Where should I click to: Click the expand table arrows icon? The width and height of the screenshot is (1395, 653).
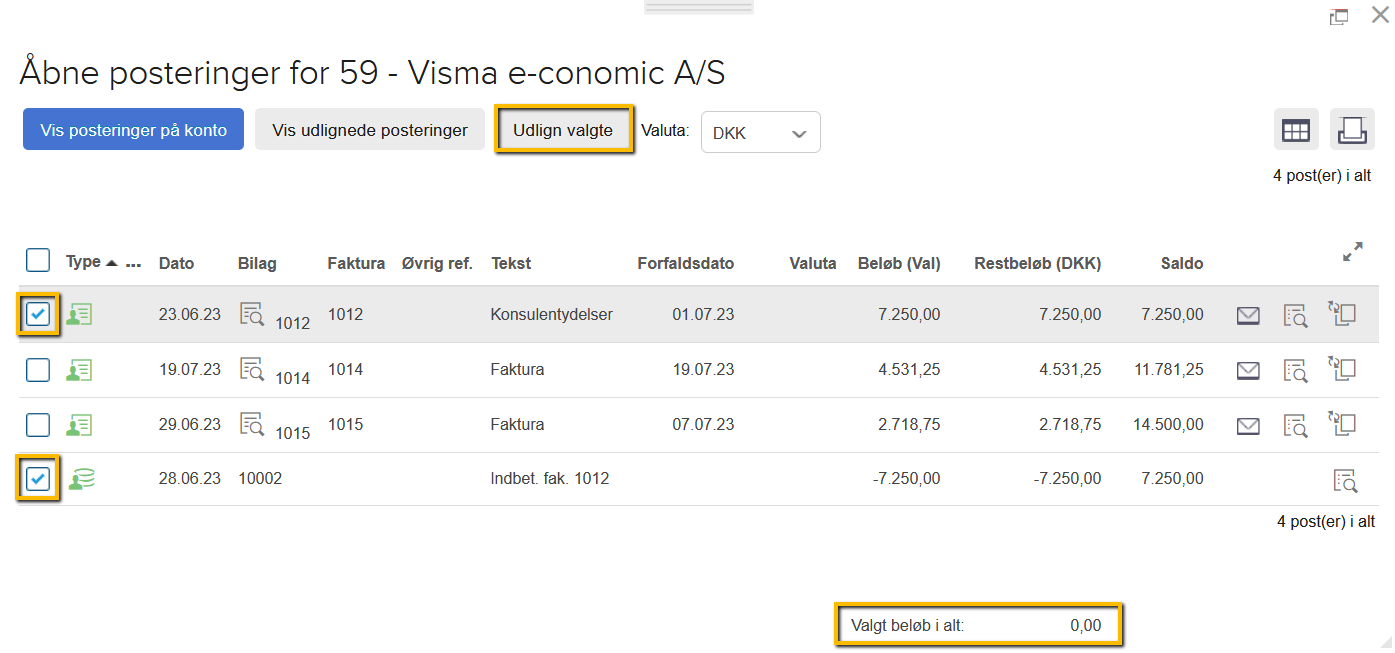click(x=1353, y=252)
